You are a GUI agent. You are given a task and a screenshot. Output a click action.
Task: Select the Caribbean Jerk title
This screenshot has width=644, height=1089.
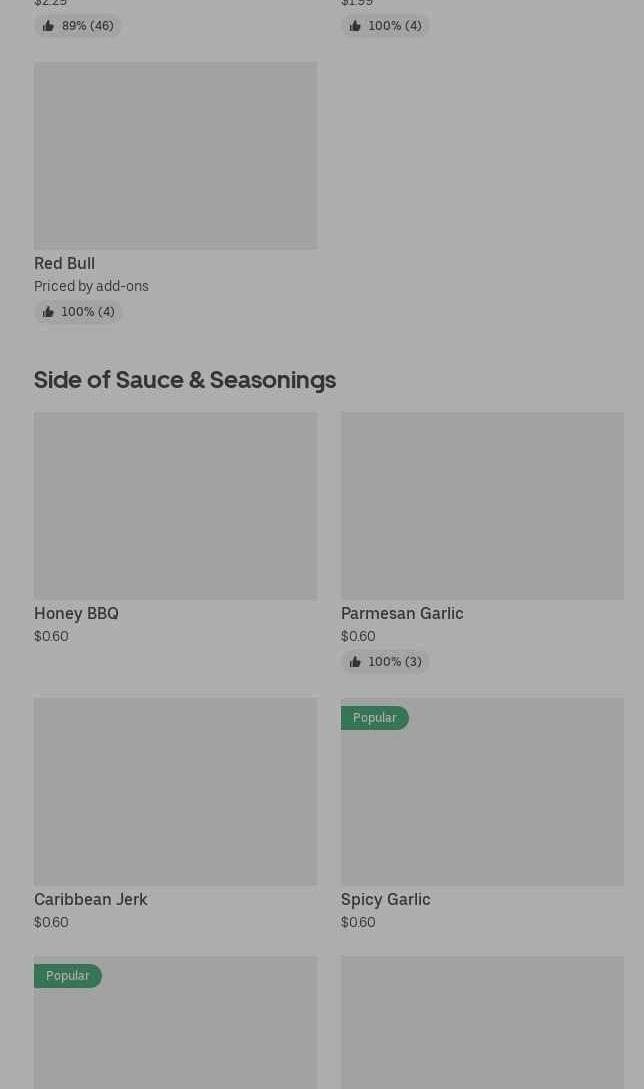90,899
